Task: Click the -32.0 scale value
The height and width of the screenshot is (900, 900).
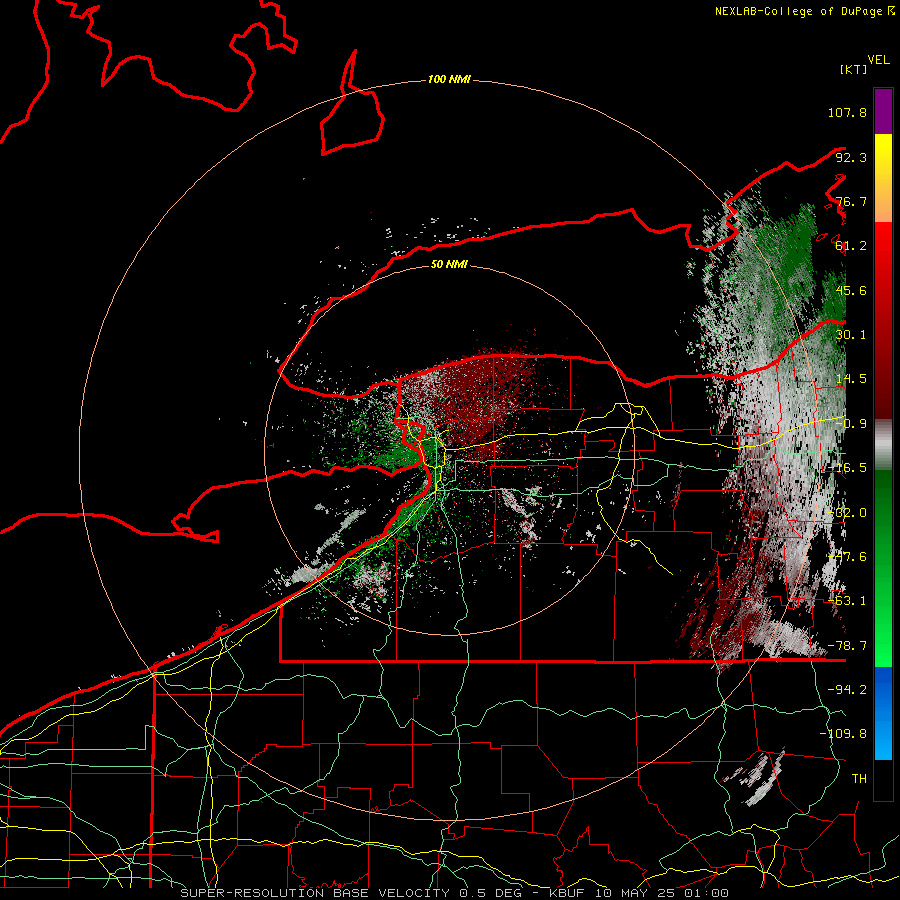Action: point(847,513)
